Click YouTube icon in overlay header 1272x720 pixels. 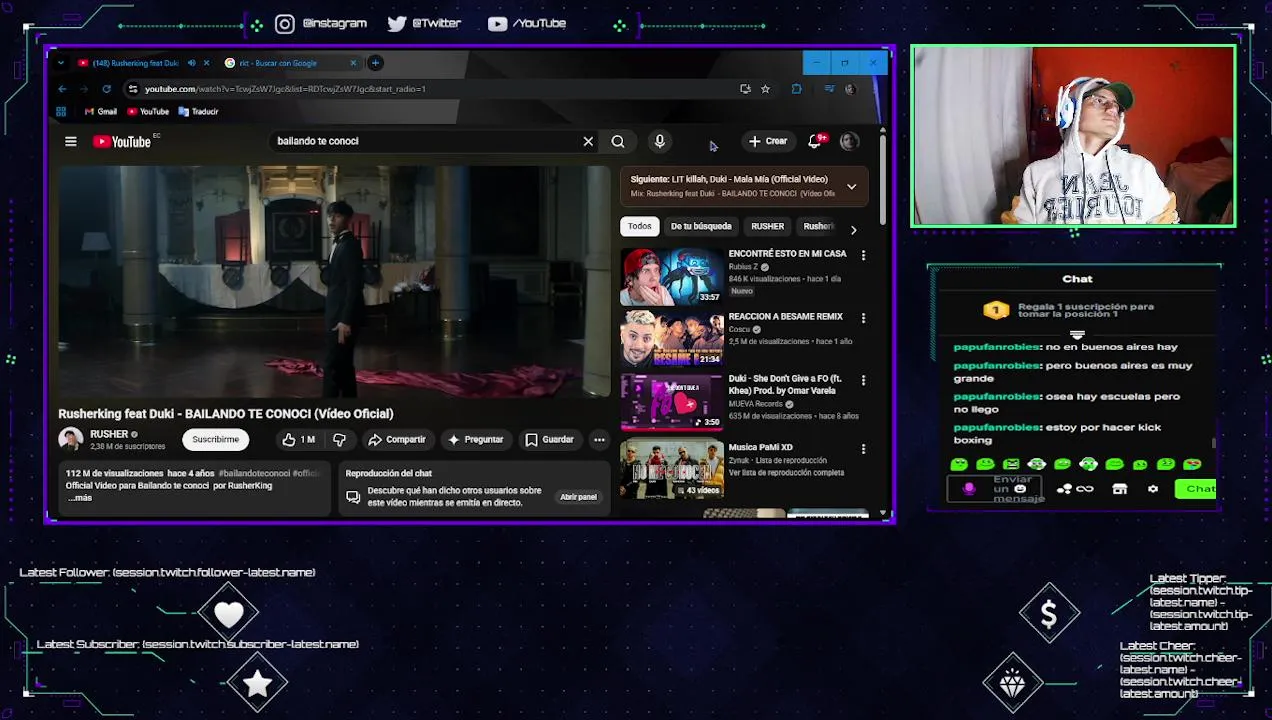pos(497,24)
